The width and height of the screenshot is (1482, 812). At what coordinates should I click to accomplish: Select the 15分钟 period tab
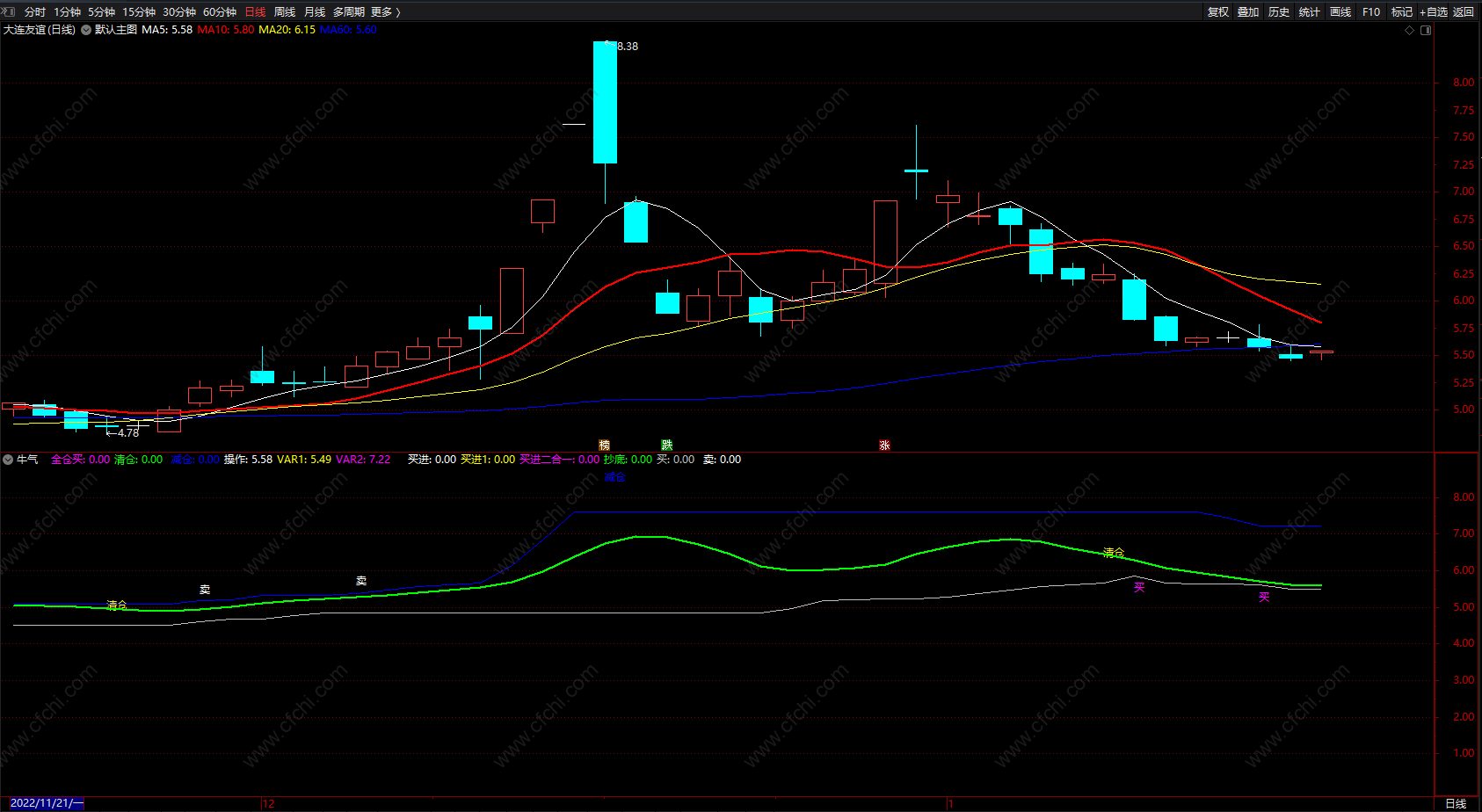pos(139,12)
